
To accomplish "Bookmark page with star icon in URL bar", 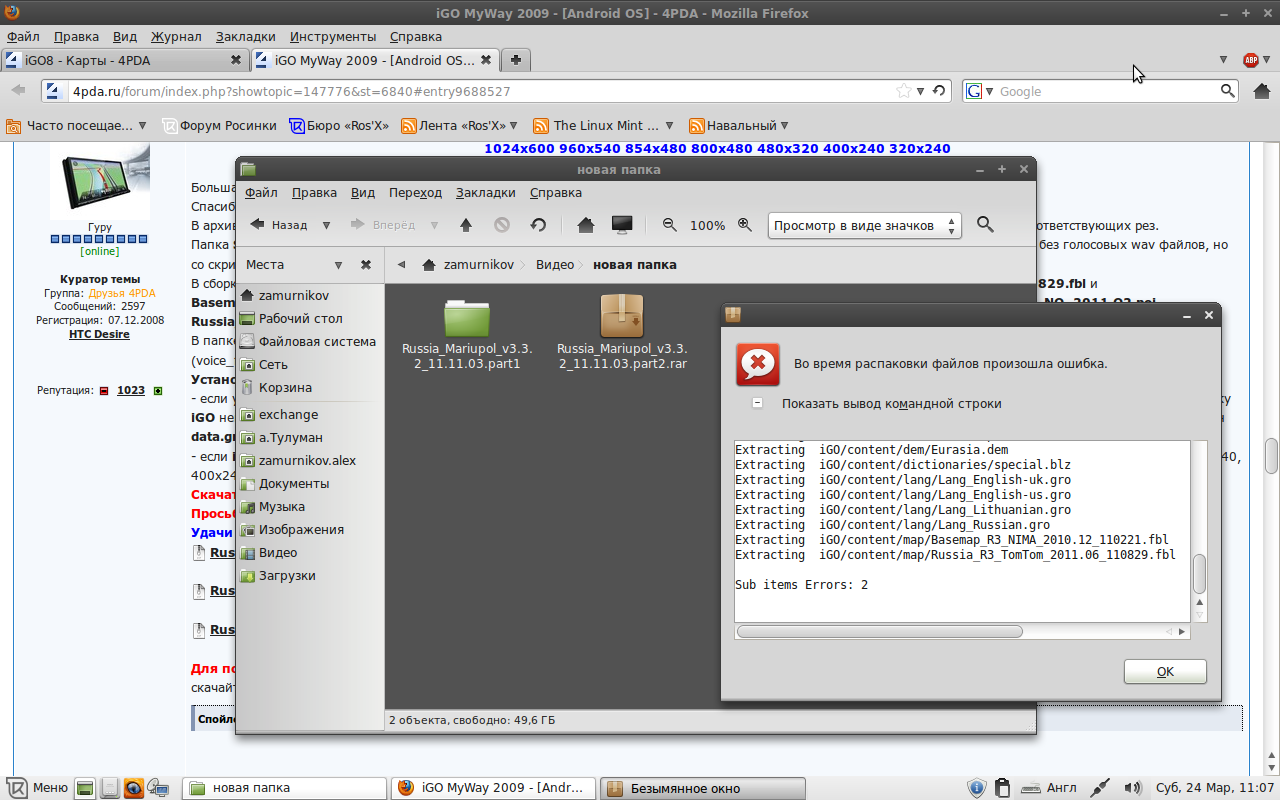I will pos(904,91).
